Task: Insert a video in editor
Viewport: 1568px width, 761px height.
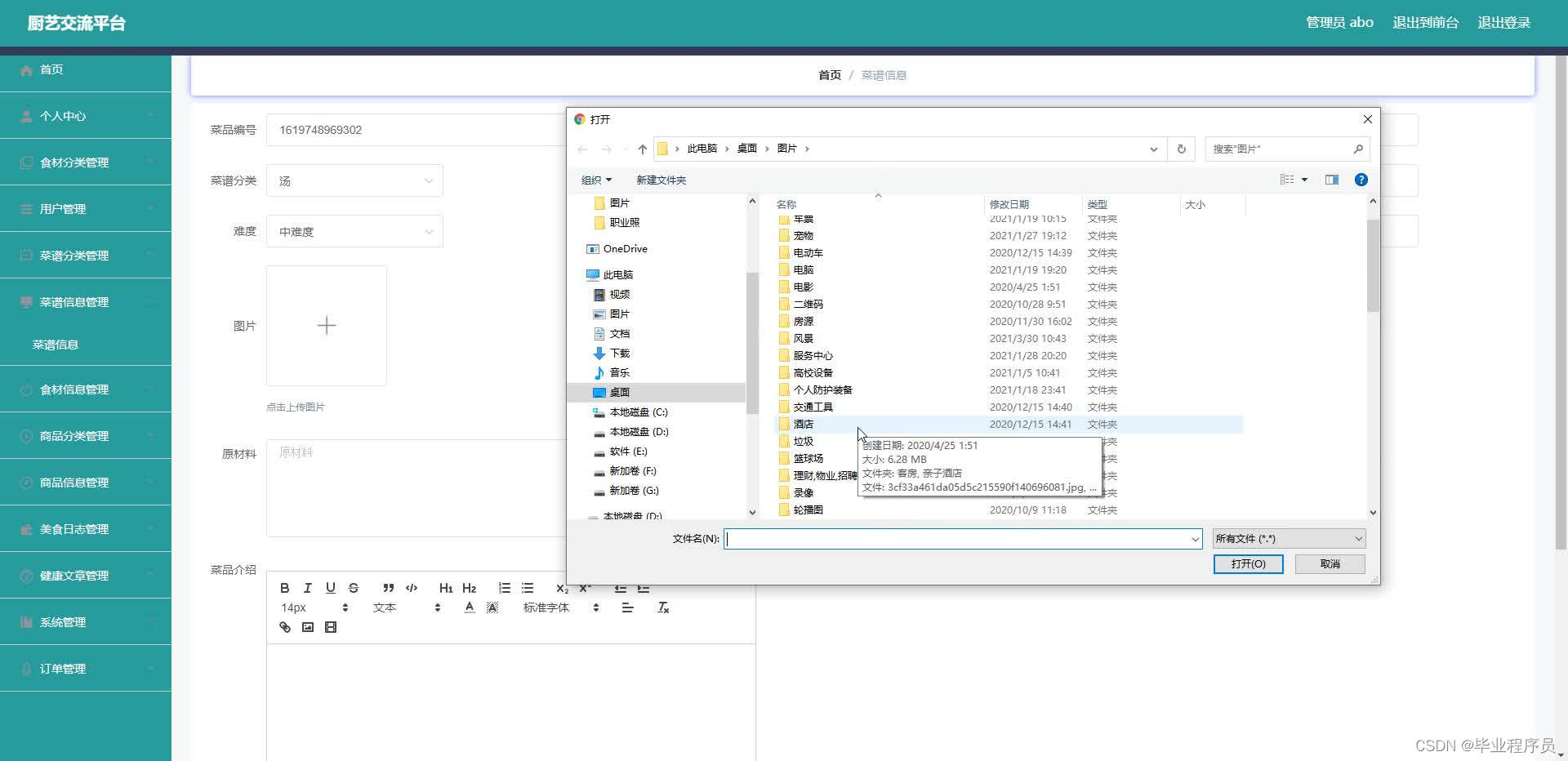Action: coord(330,627)
